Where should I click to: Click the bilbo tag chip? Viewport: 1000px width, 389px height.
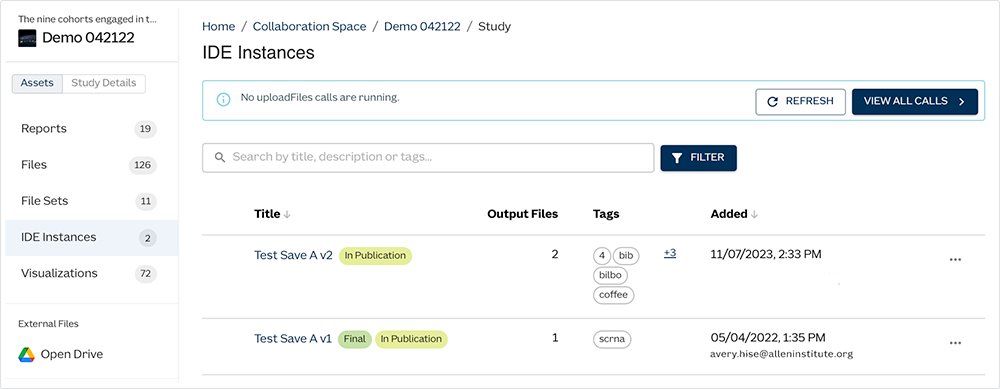coord(610,275)
